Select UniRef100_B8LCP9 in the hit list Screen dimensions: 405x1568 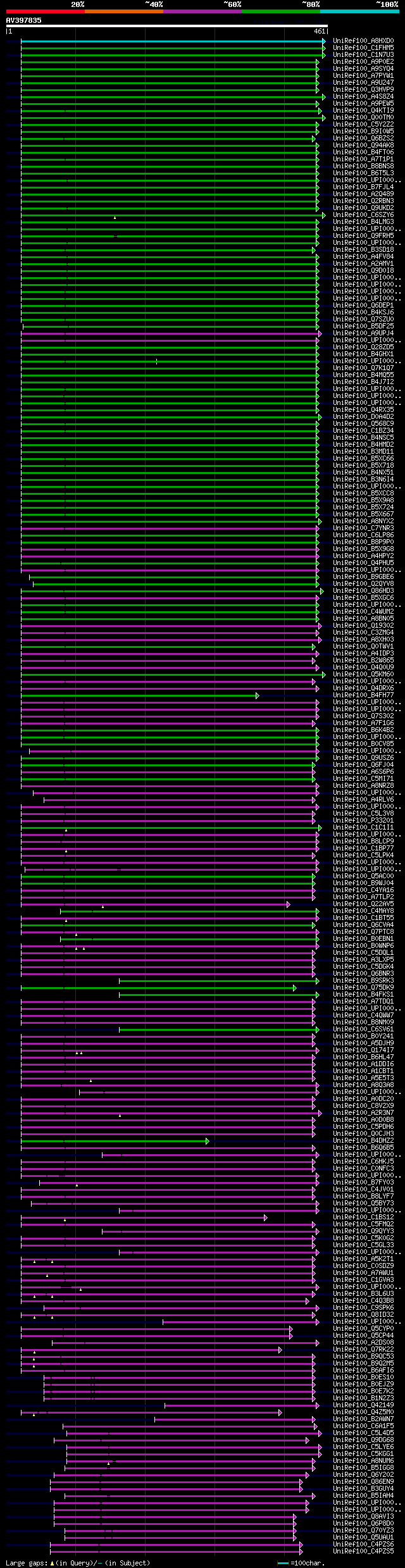click(363, 842)
